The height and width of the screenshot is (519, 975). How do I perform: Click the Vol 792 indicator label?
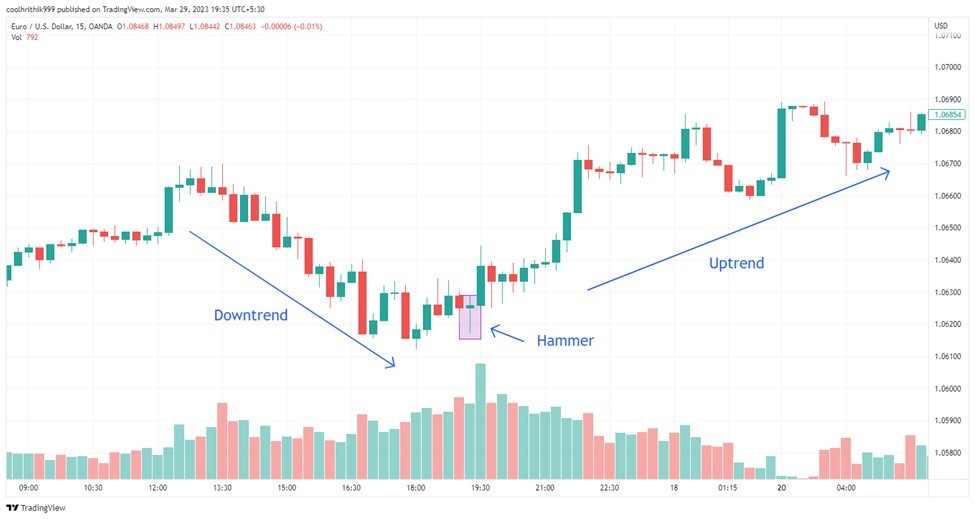pyautogui.click(x=25, y=37)
